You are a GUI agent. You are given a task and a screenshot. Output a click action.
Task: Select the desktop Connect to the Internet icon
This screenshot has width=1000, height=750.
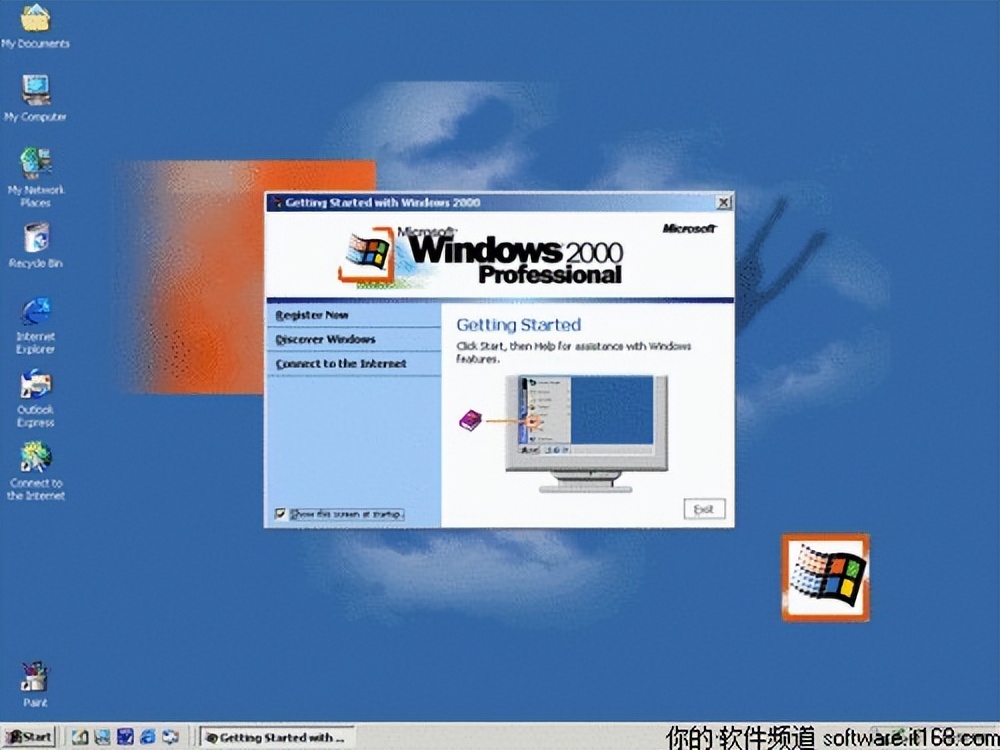point(36,458)
